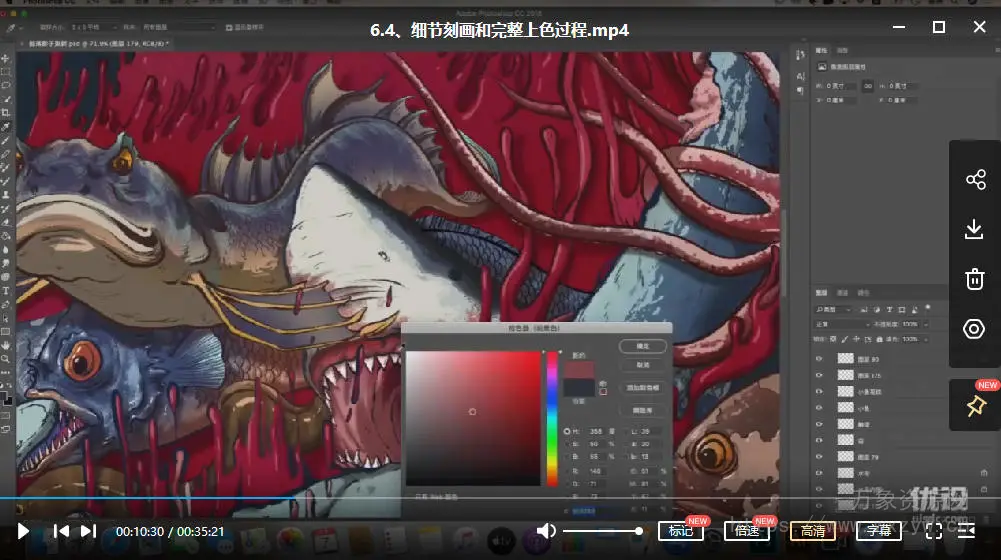This screenshot has width=1001, height=560.
Task: Toggle visibility of the top layer 图层 93
Action: point(820,358)
